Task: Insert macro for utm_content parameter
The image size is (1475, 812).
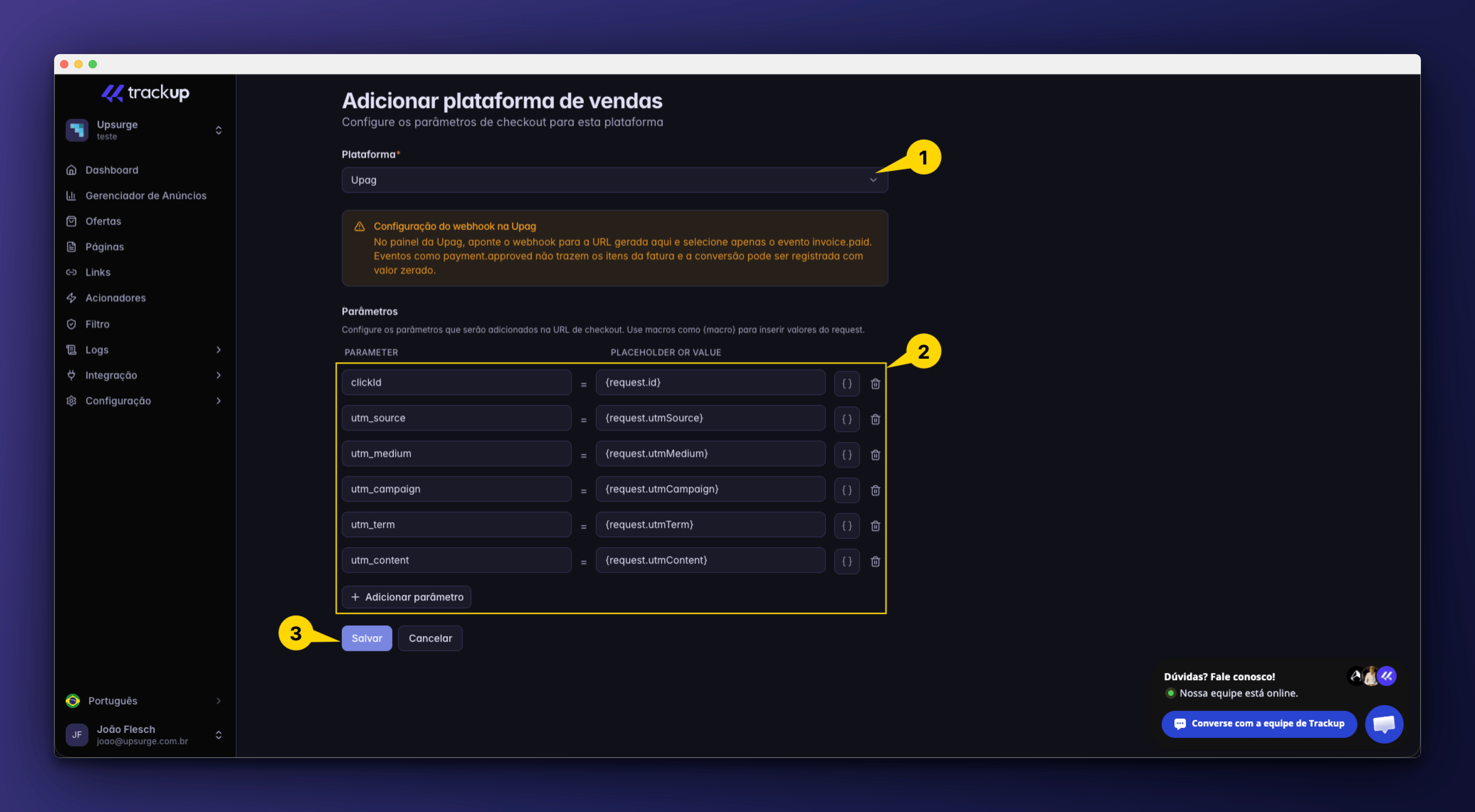Action: click(x=846, y=561)
